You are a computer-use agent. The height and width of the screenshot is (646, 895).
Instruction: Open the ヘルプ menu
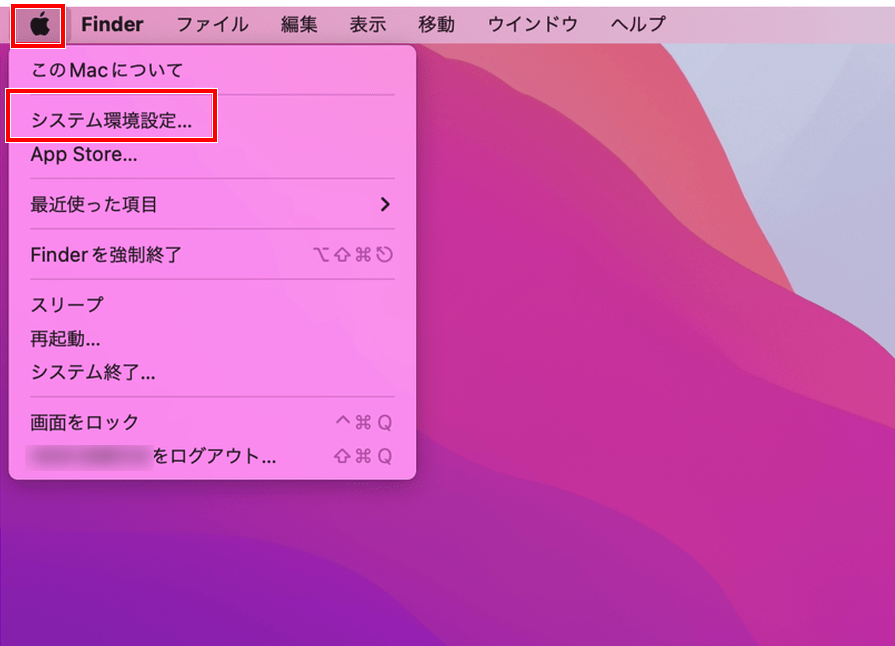(638, 25)
